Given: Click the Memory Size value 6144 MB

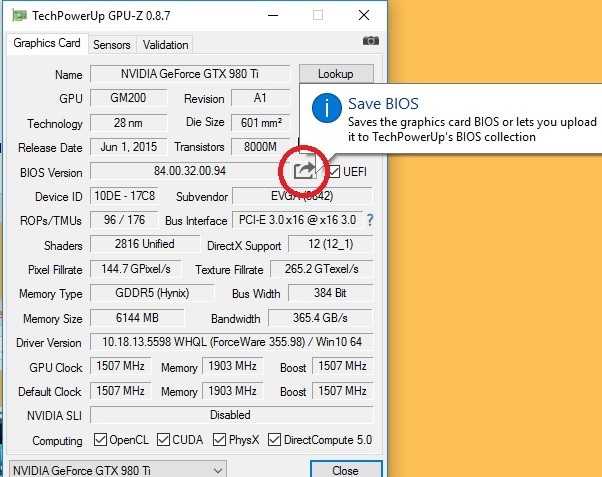Looking at the screenshot, I should pyautogui.click(x=137, y=318).
